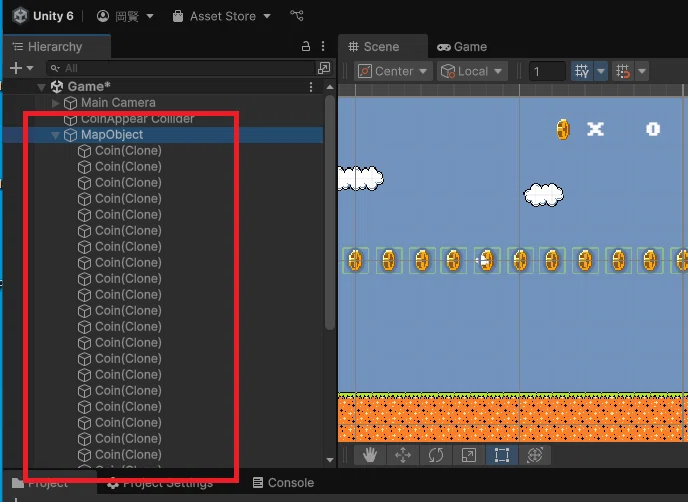This screenshot has height=502, width=688.
Task: Toggle grid snapping button
Action: 623,71
